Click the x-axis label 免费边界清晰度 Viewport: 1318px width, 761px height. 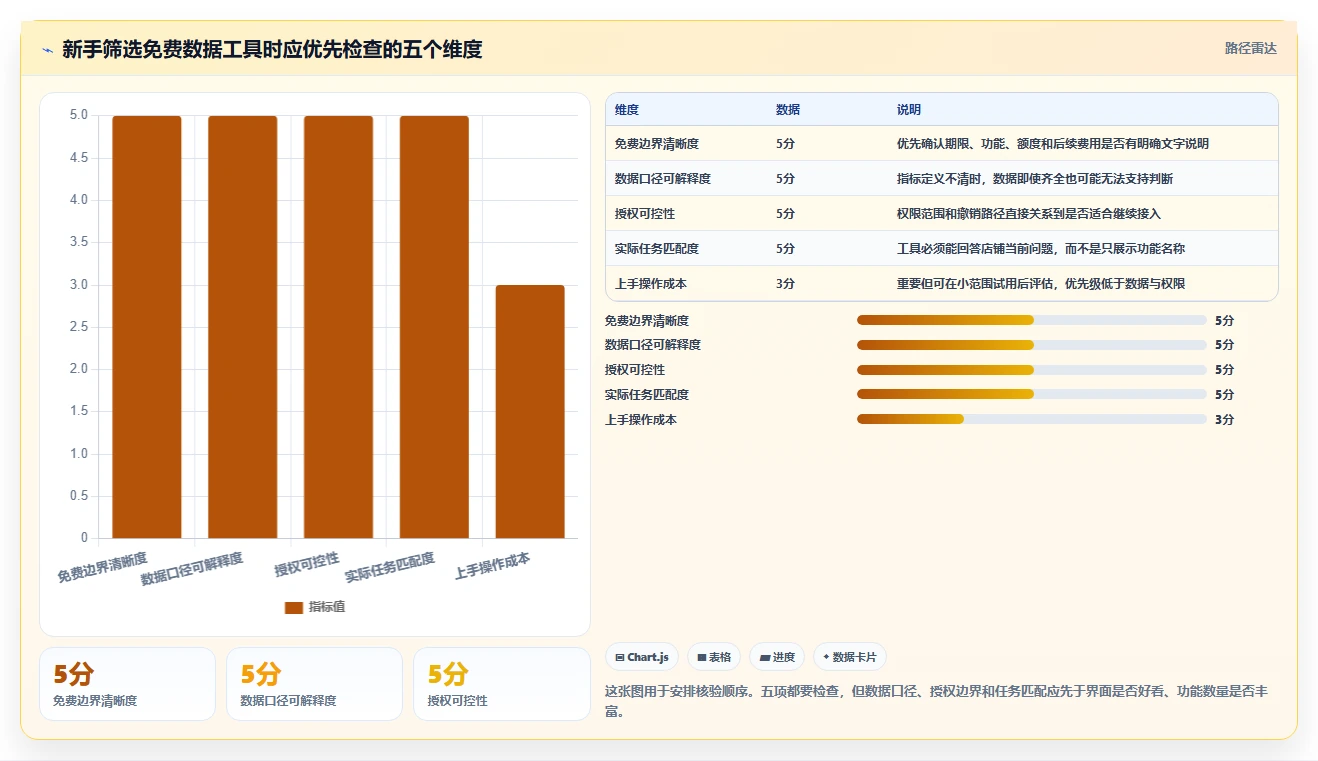click(x=102, y=567)
